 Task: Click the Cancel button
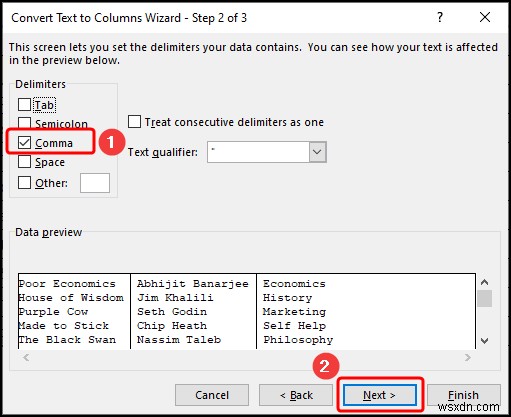[212, 395]
